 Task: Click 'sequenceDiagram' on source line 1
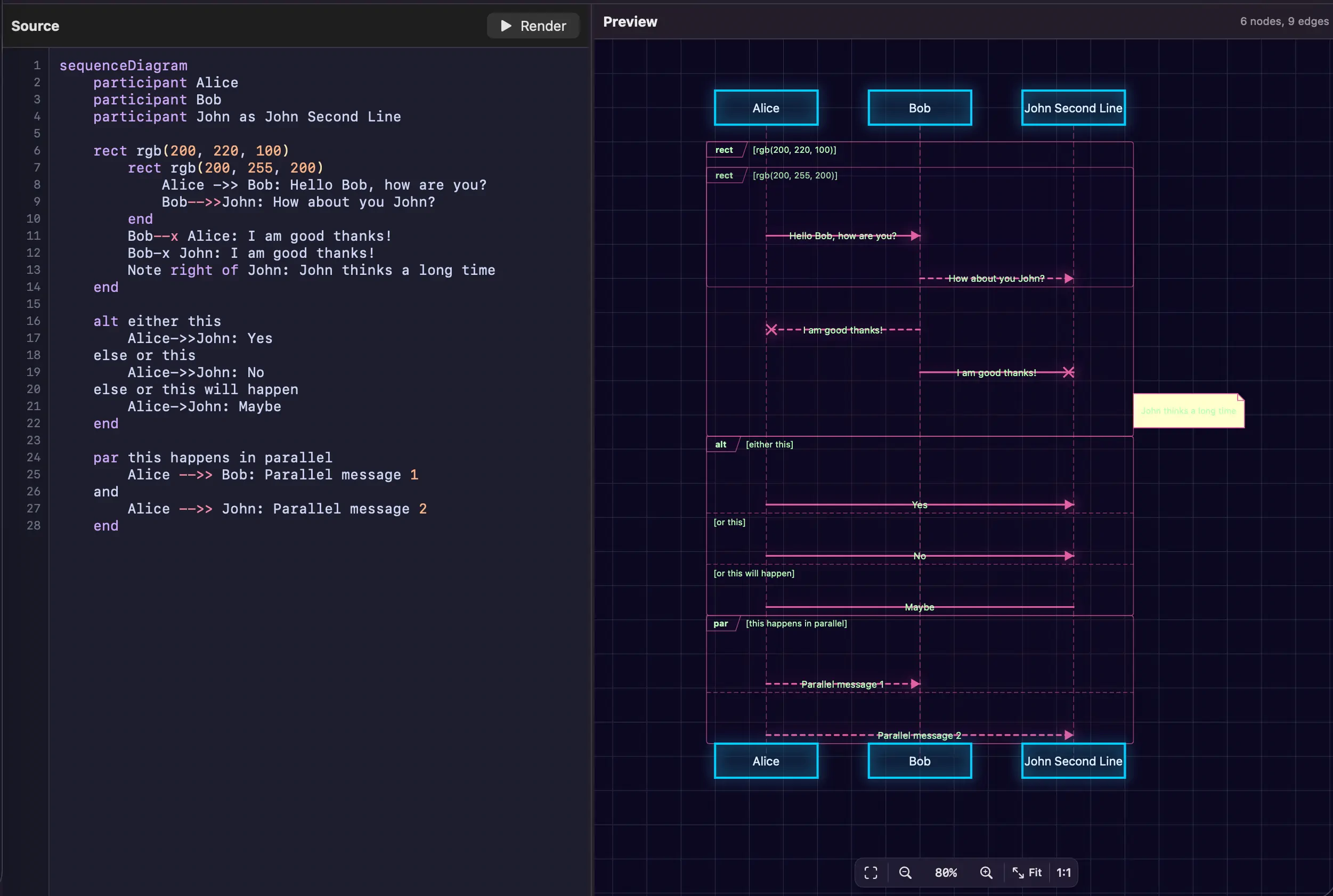click(x=124, y=66)
